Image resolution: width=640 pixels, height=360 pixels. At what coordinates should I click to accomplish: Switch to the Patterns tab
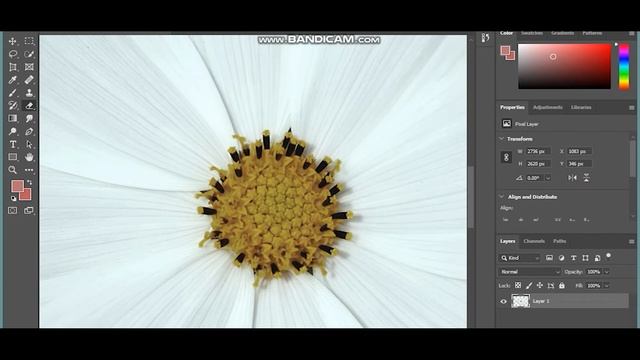(592, 33)
